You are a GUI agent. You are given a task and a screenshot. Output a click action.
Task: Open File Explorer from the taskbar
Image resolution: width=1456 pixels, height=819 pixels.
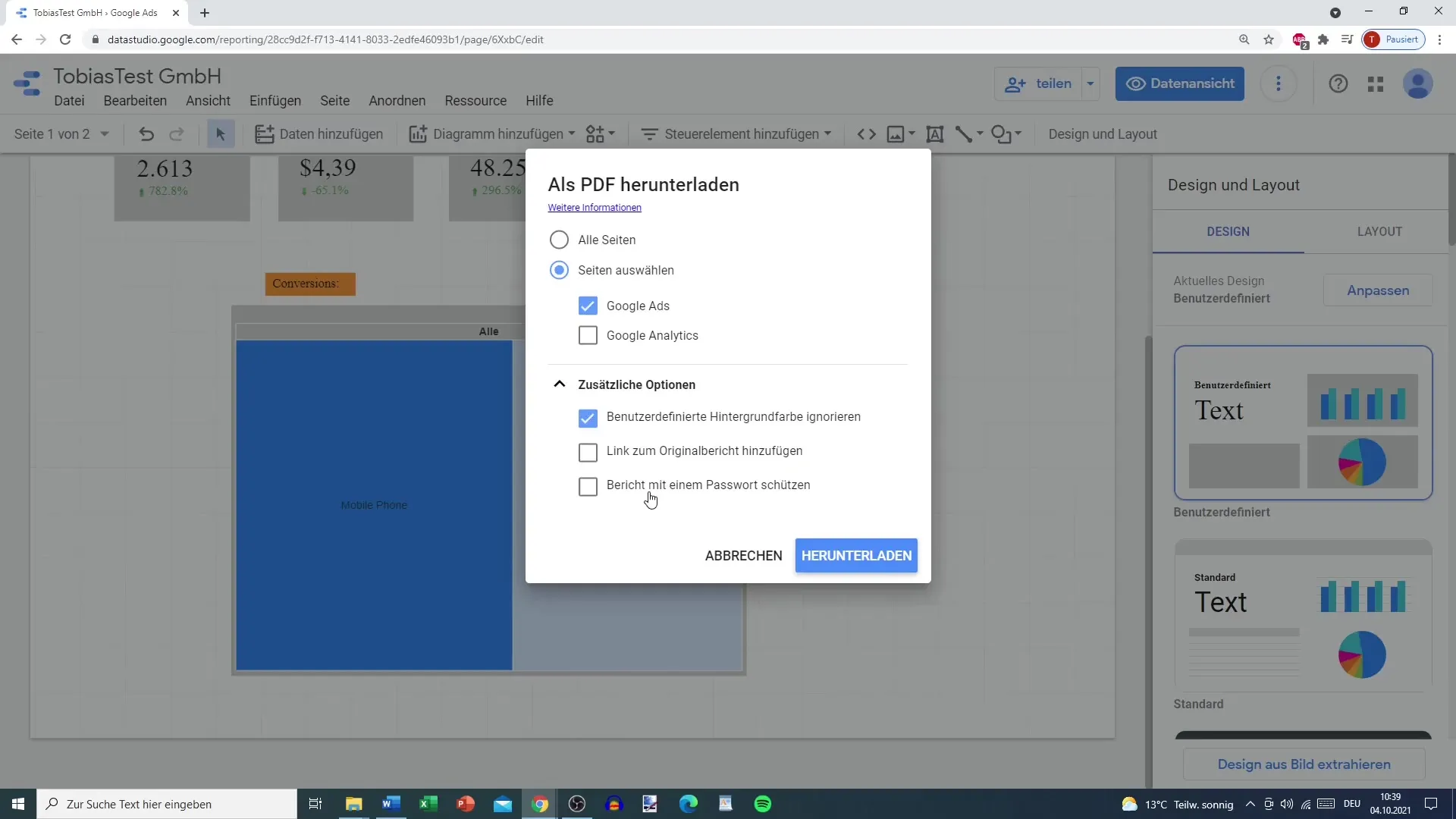coord(354,804)
